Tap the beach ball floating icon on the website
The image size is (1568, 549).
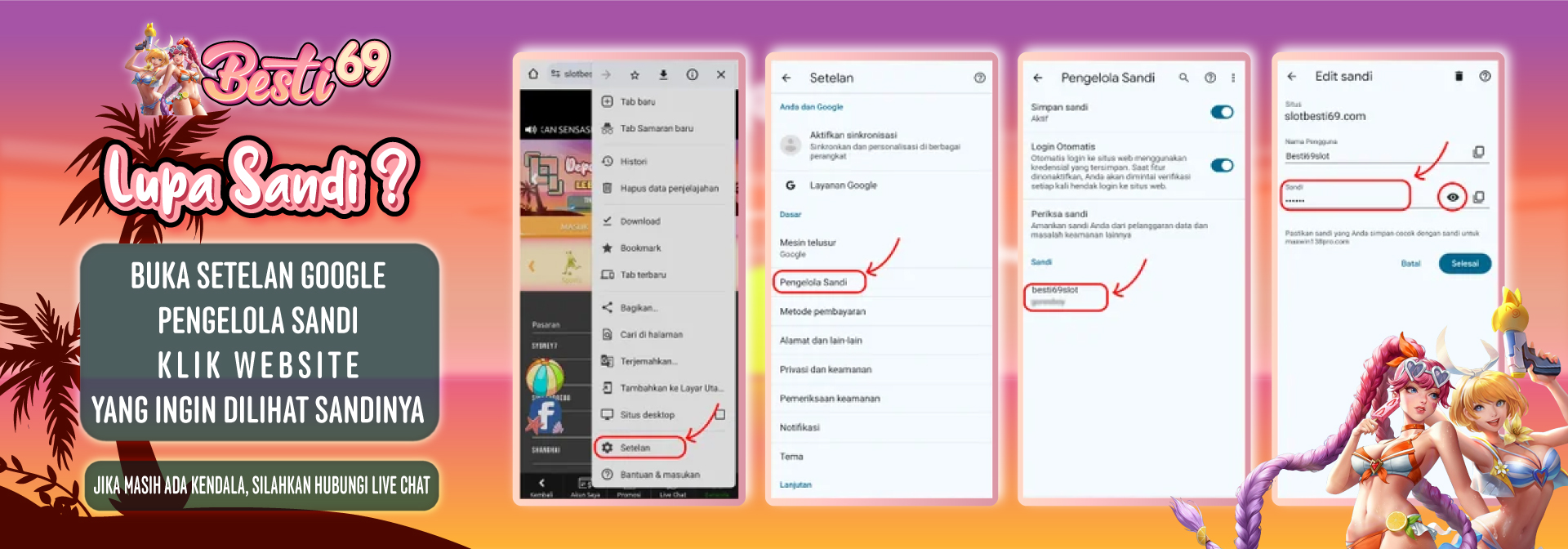pos(544,379)
